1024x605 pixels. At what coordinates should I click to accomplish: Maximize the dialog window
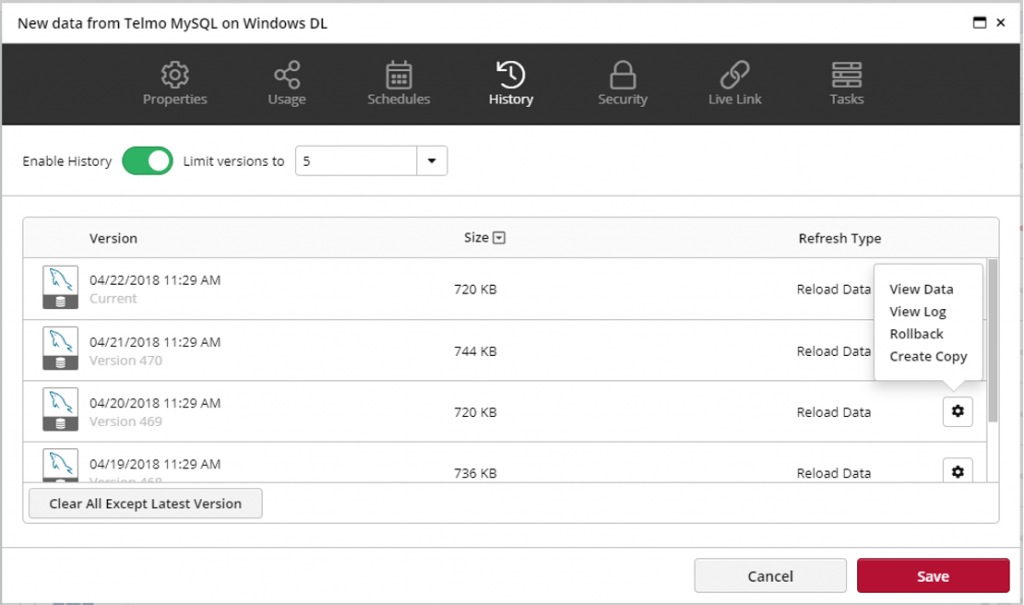click(979, 23)
